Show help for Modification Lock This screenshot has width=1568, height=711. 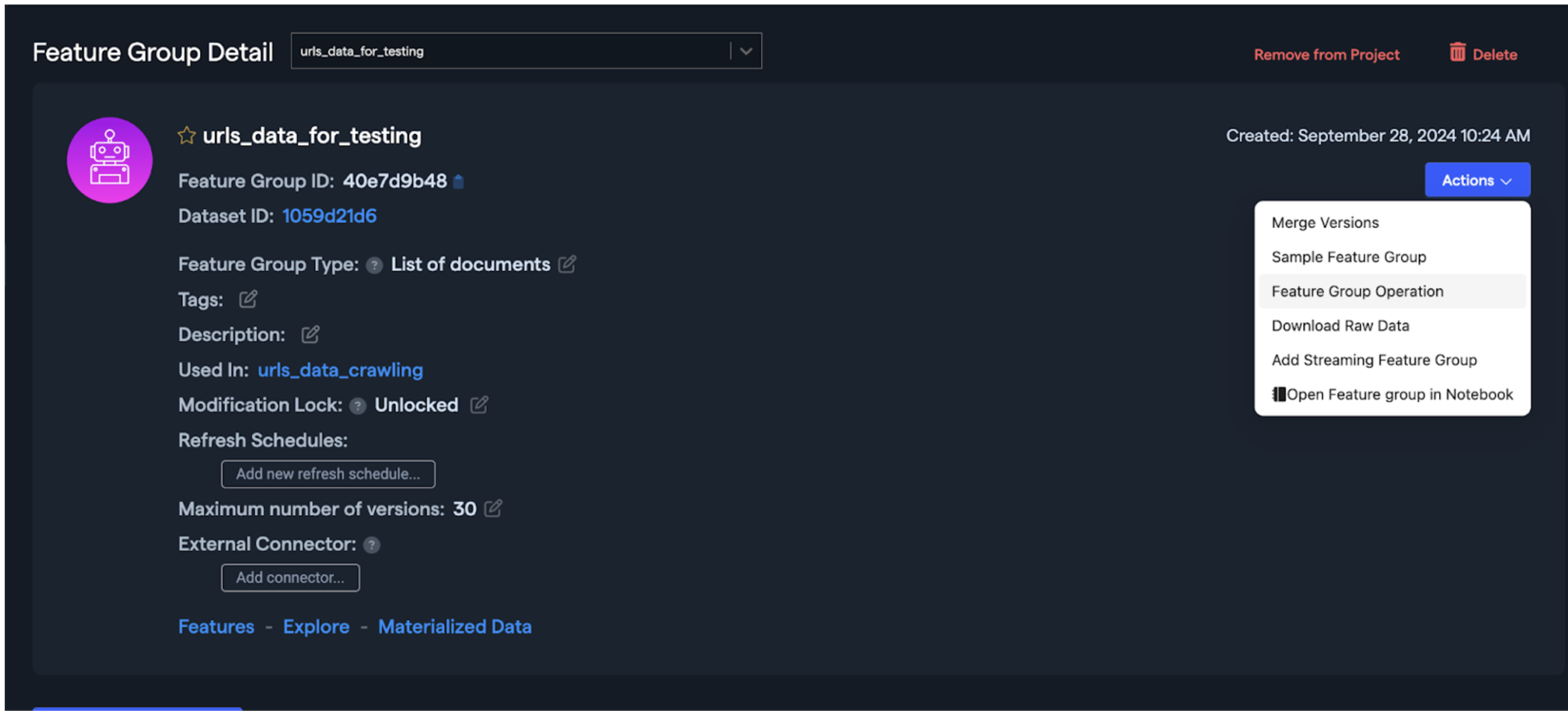tap(358, 406)
